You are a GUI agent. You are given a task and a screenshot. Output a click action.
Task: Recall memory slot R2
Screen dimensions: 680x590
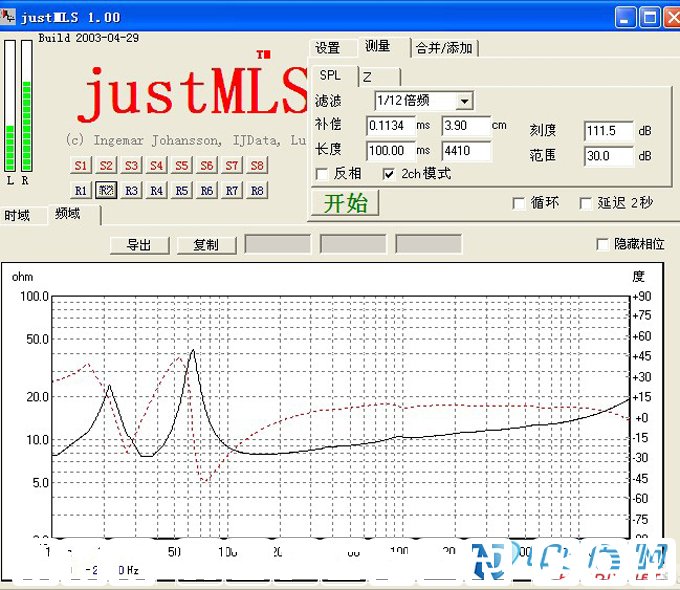[106, 190]
